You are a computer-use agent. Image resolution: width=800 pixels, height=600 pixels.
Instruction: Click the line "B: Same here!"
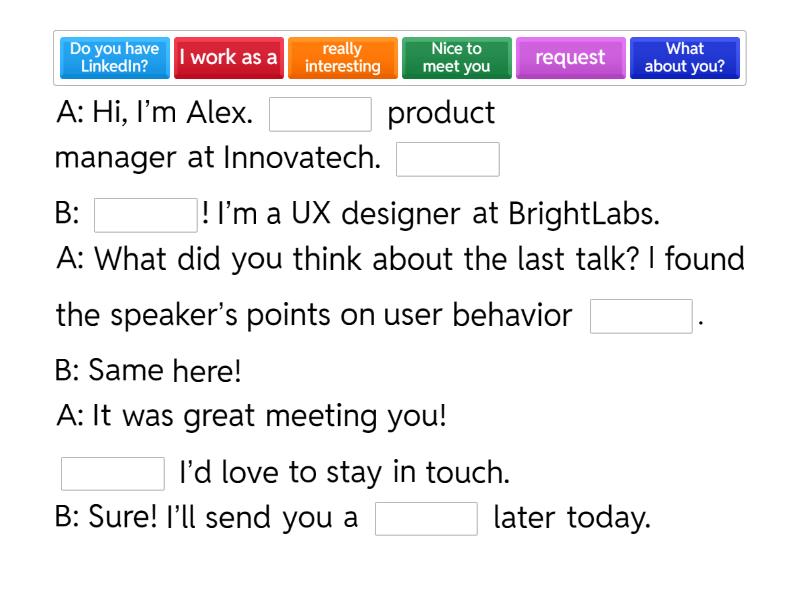pyautogui.click(x=148, y=371)
